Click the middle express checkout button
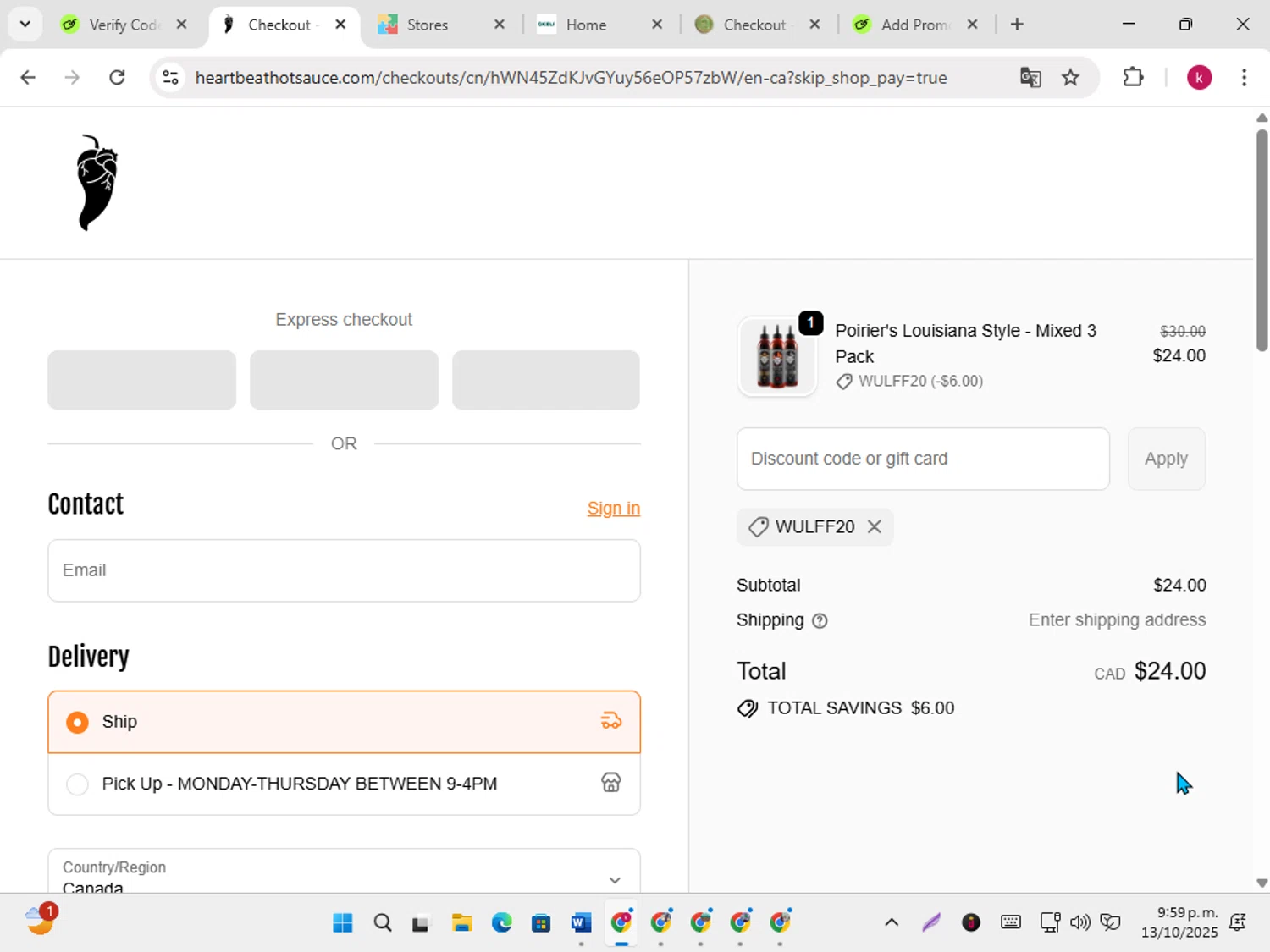The image size is (1270, 952). pos(344,380)
